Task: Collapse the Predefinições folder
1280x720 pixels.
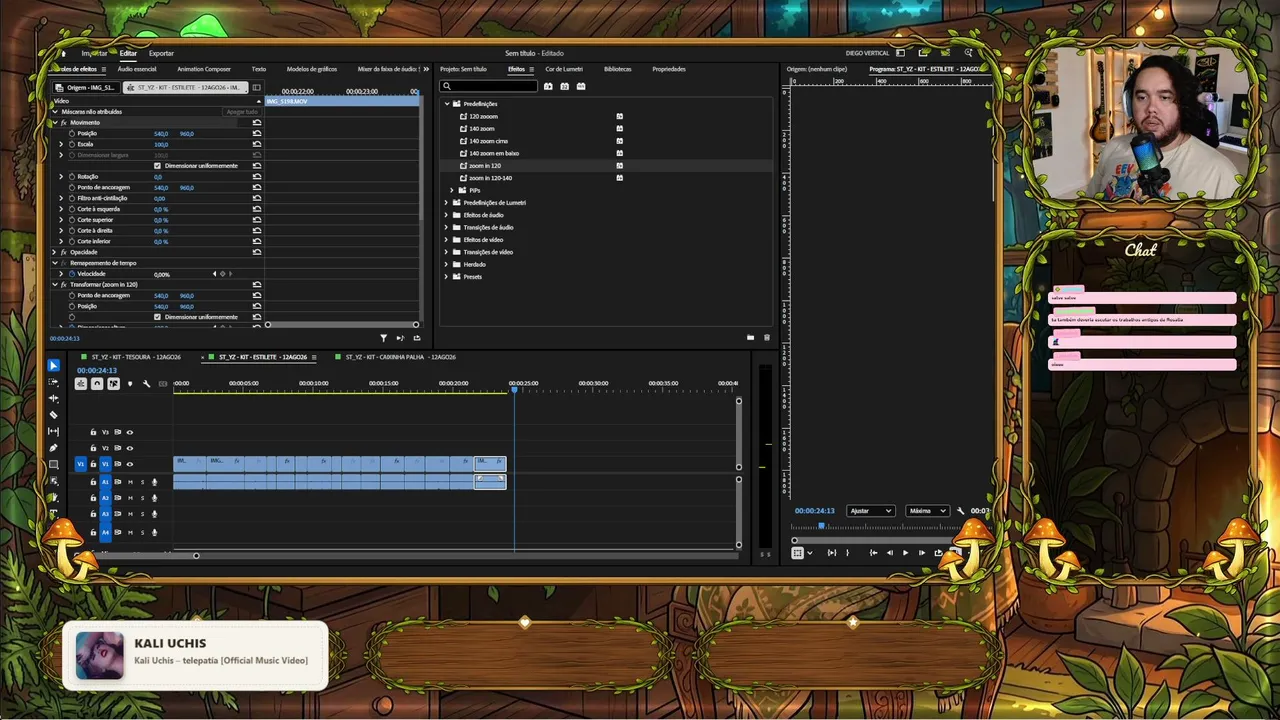Action: pos(447,104)
